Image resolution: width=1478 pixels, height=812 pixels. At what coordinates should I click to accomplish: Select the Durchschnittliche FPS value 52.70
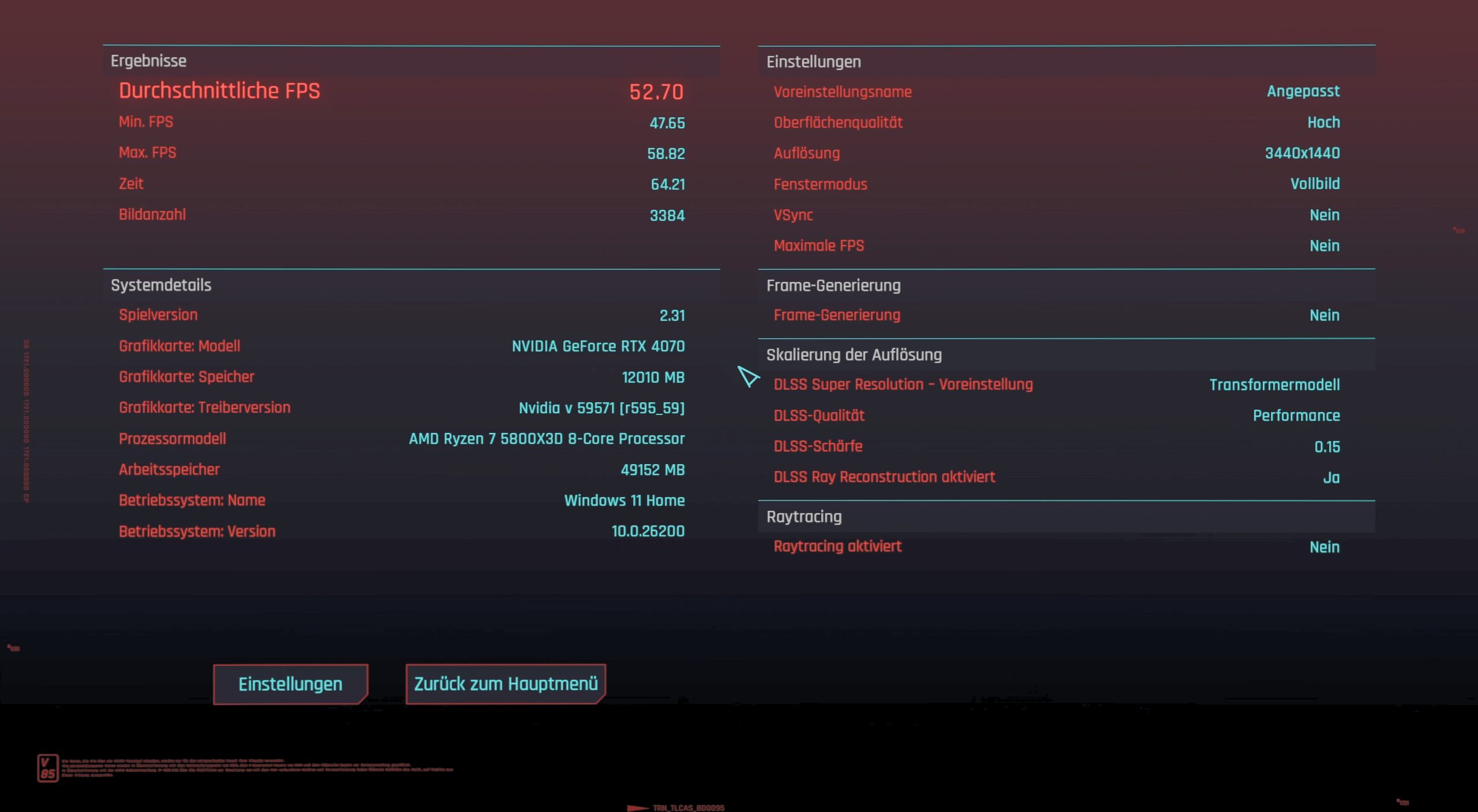pos(656,92)
